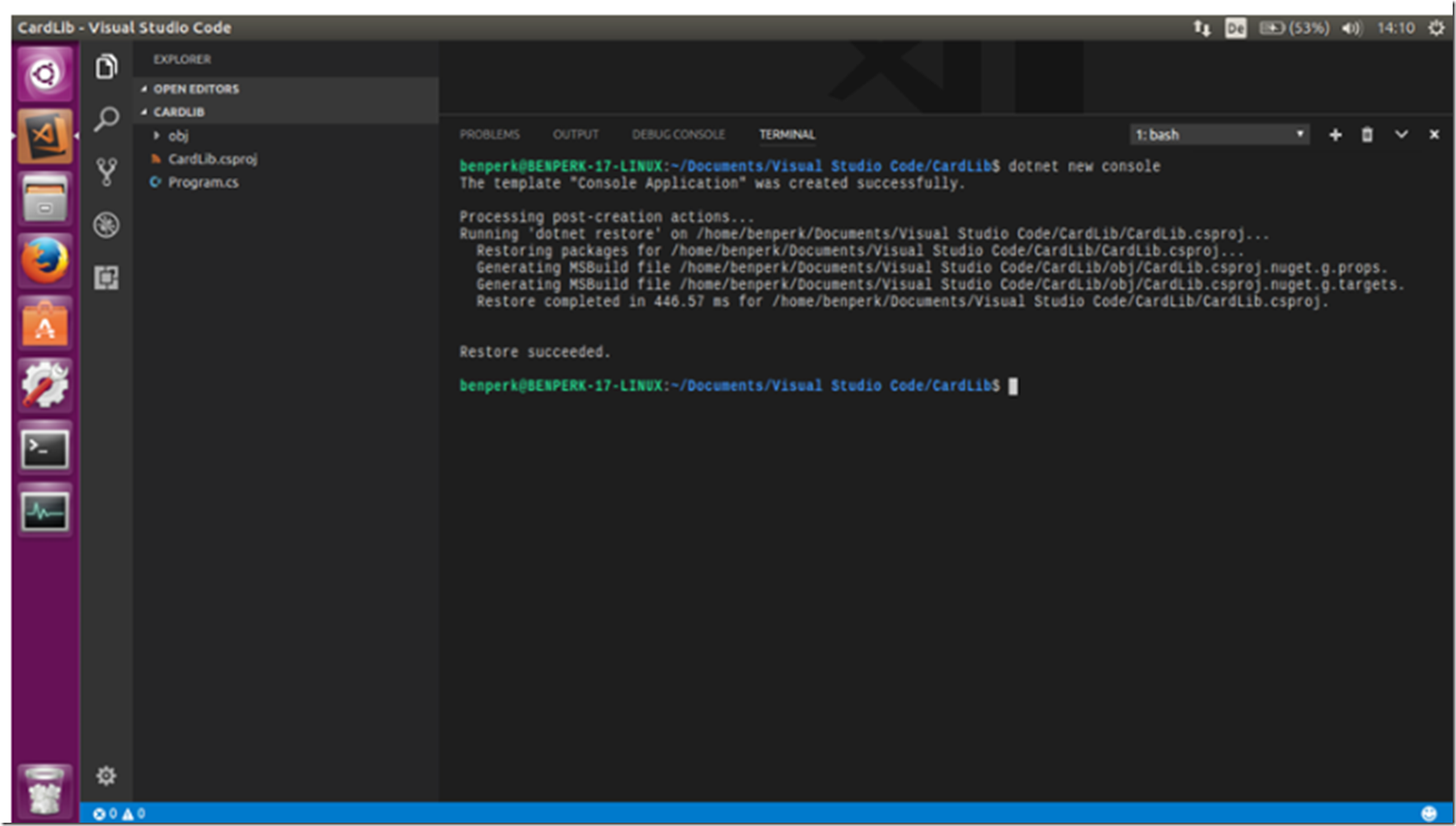Open the Manage gear in the activity bar
This screenshot has height=826, width=1456.
pyautogui.click(x=106, y=776)
